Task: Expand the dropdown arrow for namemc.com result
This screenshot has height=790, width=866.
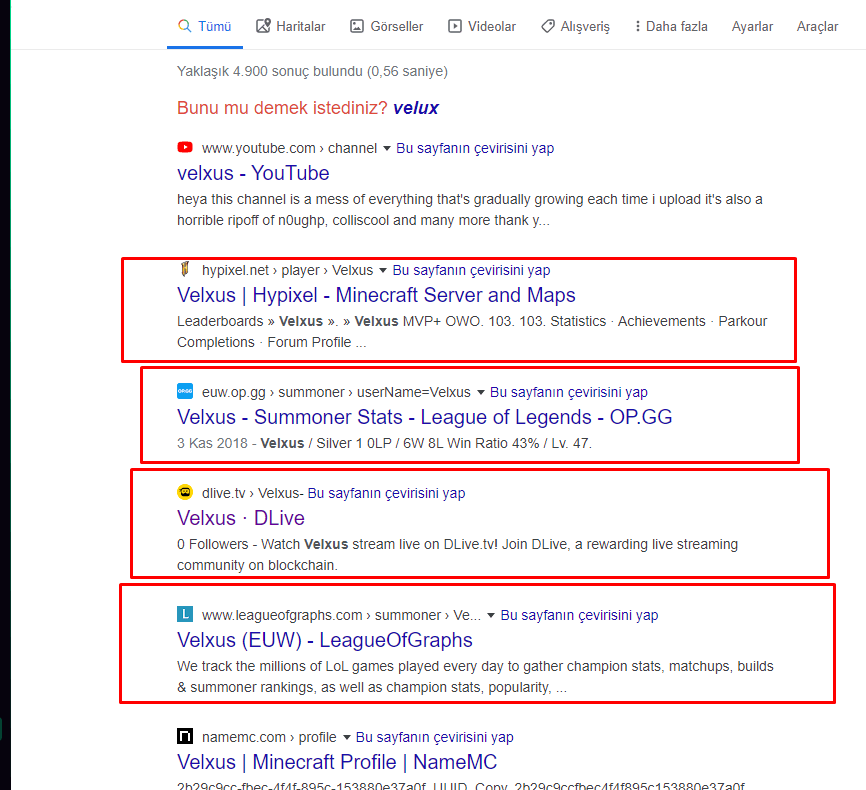Action: coord(346,738)
